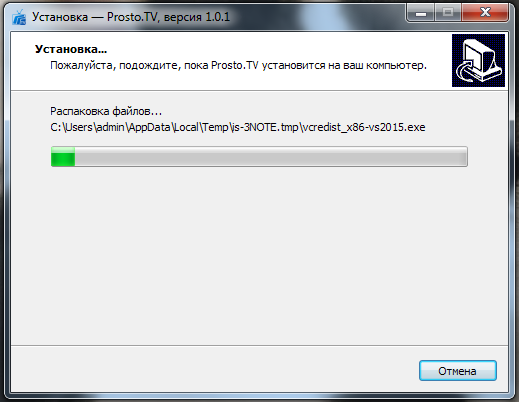Click the C:\Users\admin beginning of the path

[87, 127]
